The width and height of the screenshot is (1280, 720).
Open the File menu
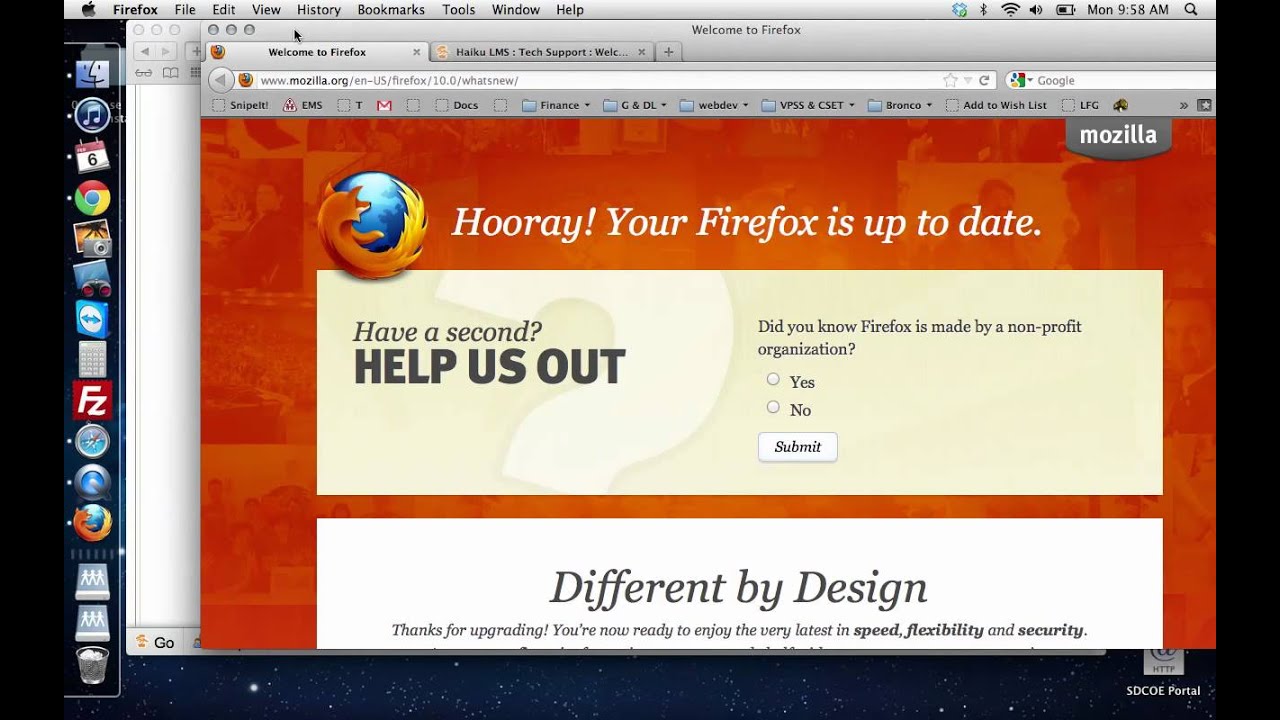[x=184, y=9]
